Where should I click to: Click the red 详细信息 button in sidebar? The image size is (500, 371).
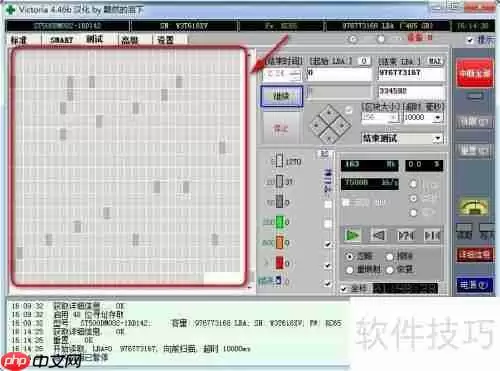[x=475, y=255]
